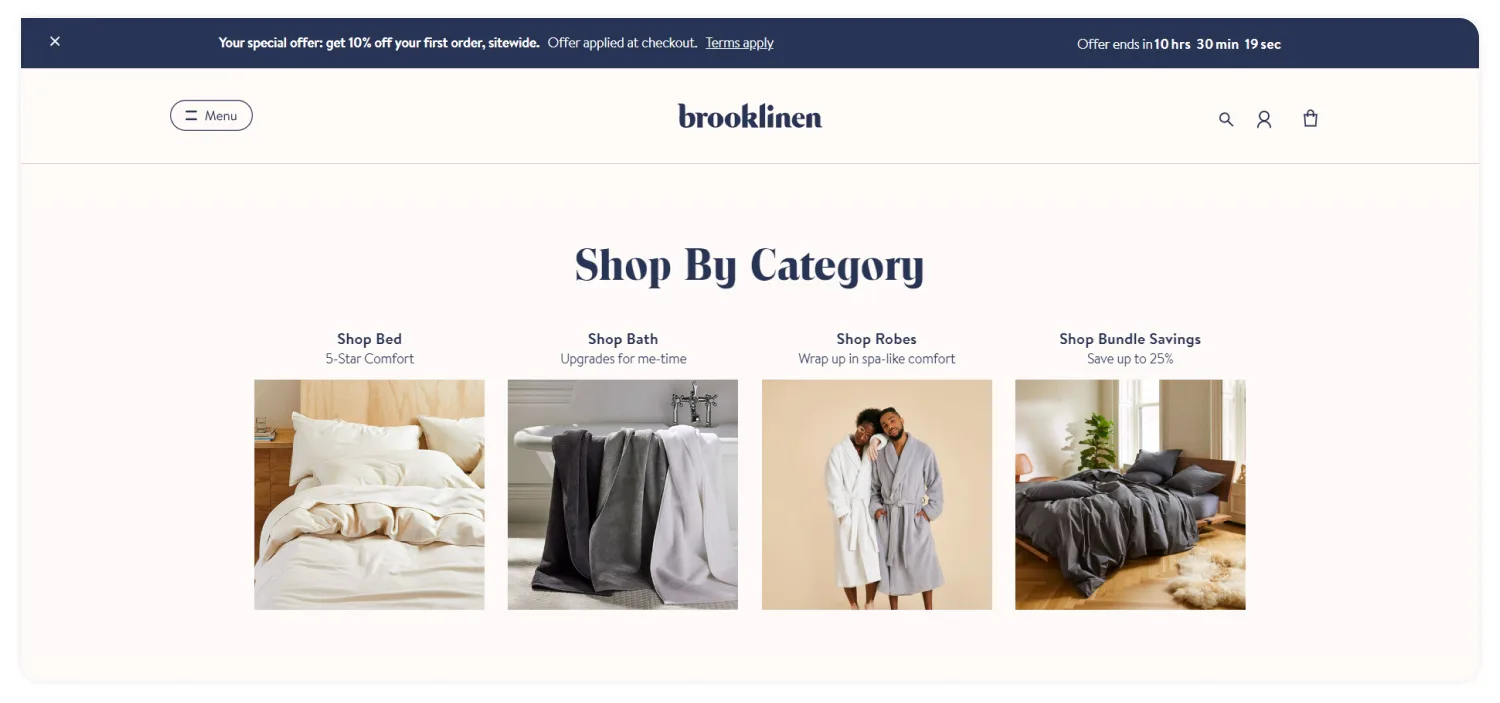Click the Shop Bath heading
The image size is (1500, 703).
coord(623,339)
